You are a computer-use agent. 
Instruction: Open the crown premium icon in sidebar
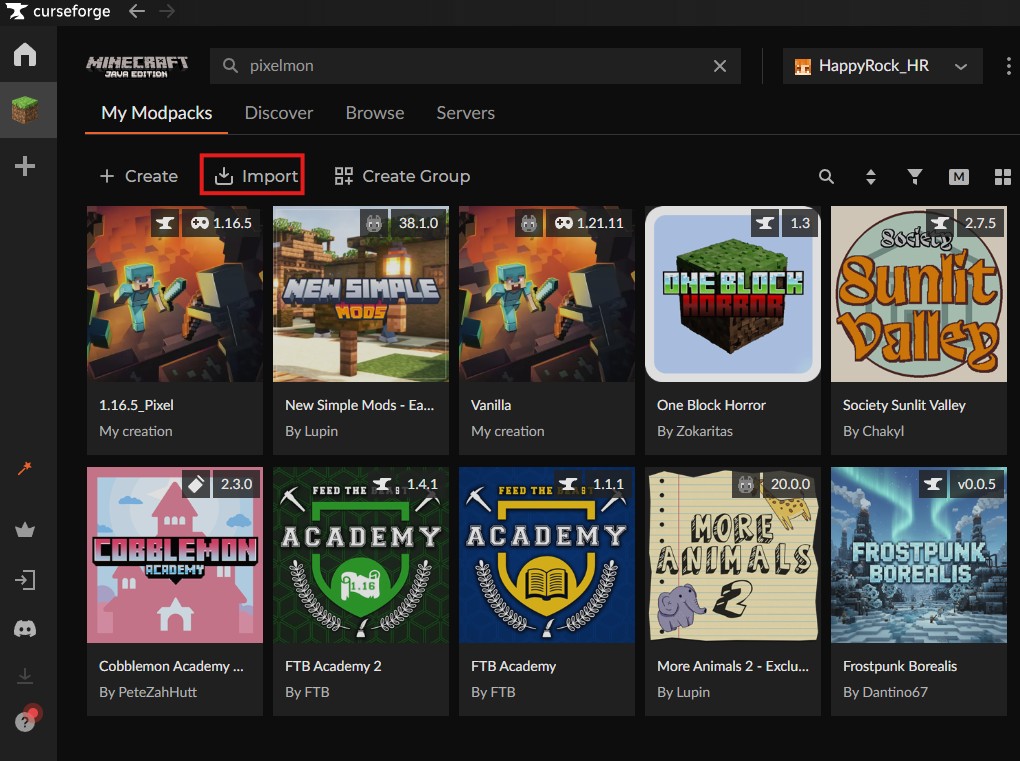tap(25, 530)
